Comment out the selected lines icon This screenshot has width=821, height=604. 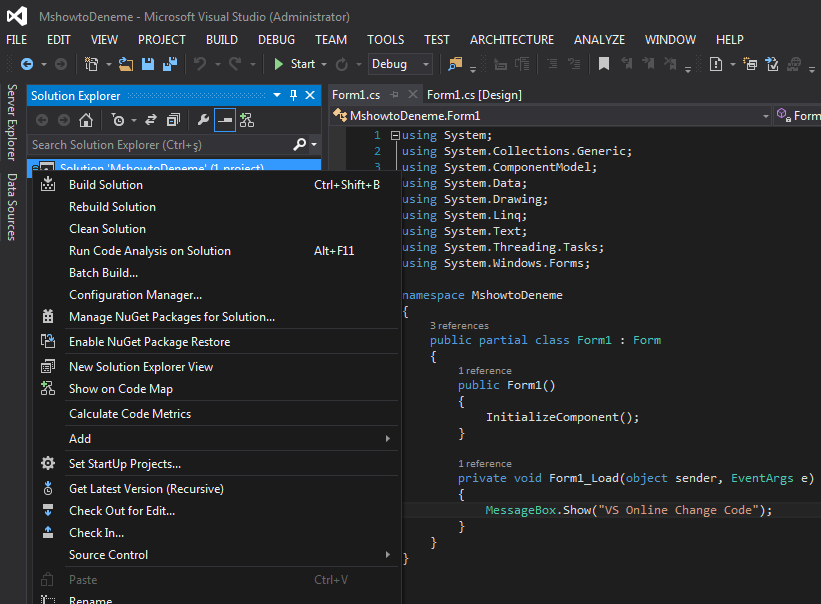coord(552,64)
